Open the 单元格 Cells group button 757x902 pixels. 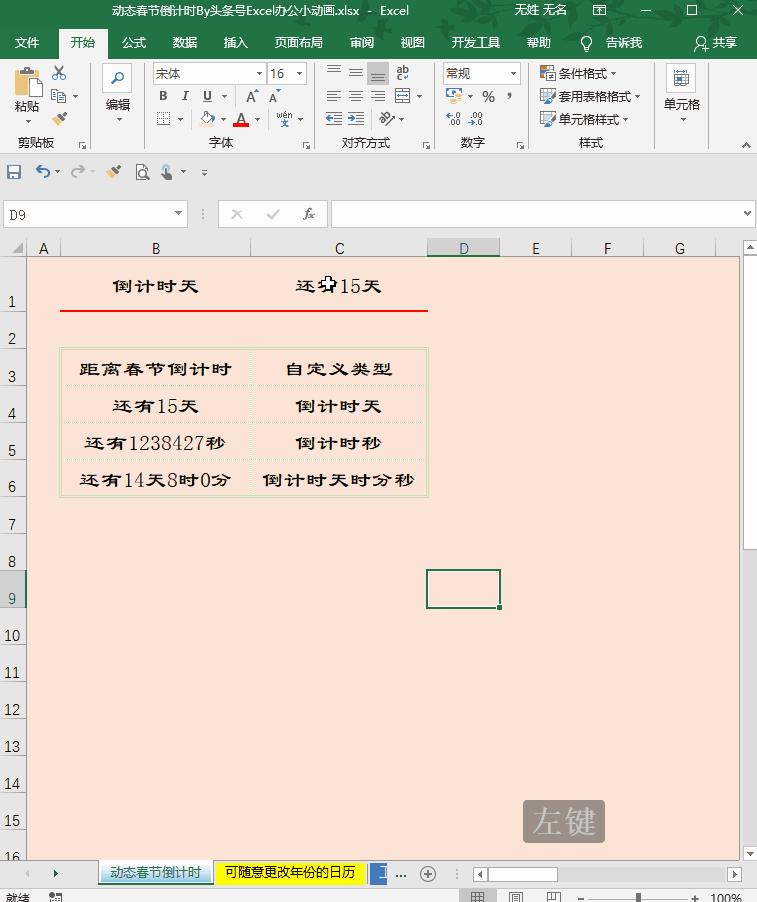click(x=682, y=92)
